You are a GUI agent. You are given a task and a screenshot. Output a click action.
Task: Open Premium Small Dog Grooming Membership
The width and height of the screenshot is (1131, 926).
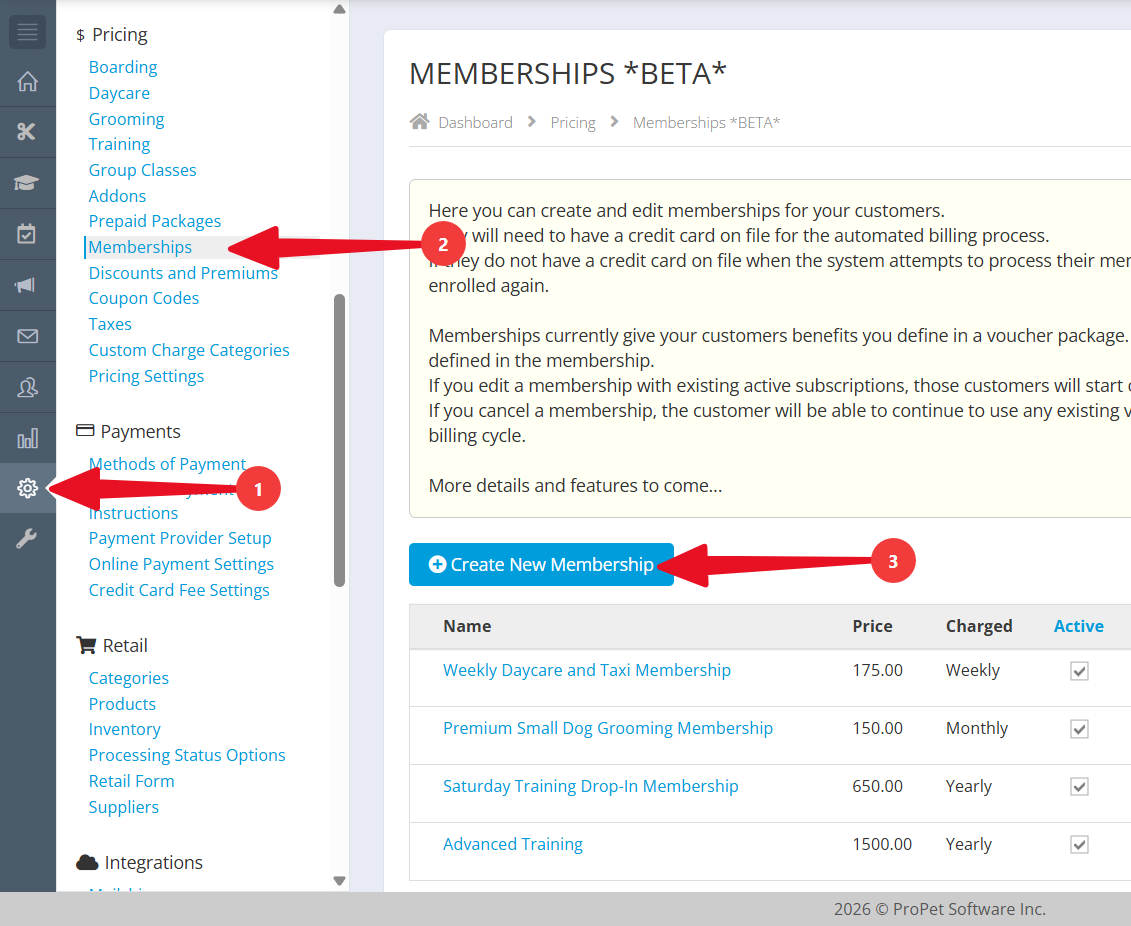pyautogui.click(x=607, y=728)
